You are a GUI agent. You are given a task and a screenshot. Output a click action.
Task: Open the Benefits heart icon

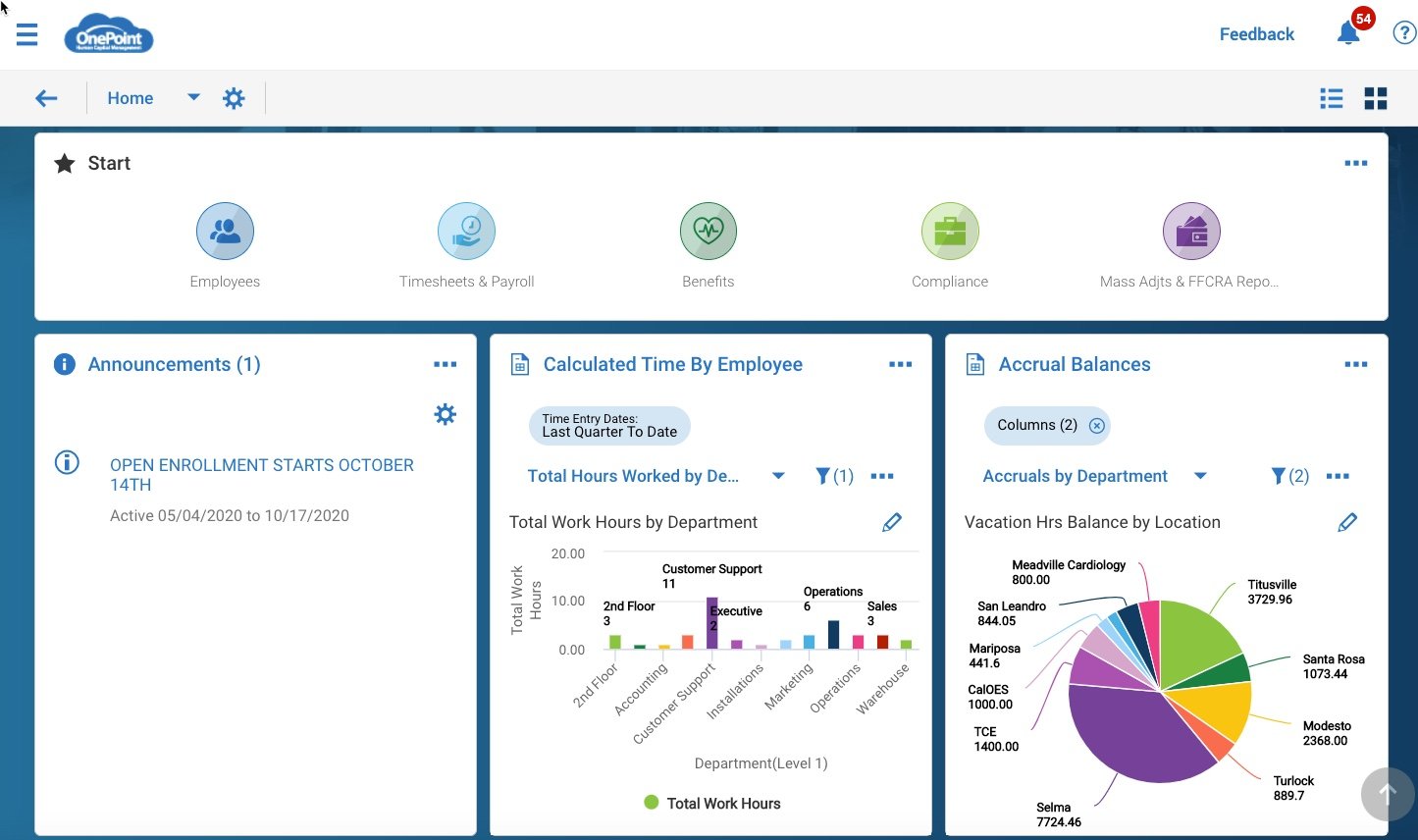pos(709,232)
